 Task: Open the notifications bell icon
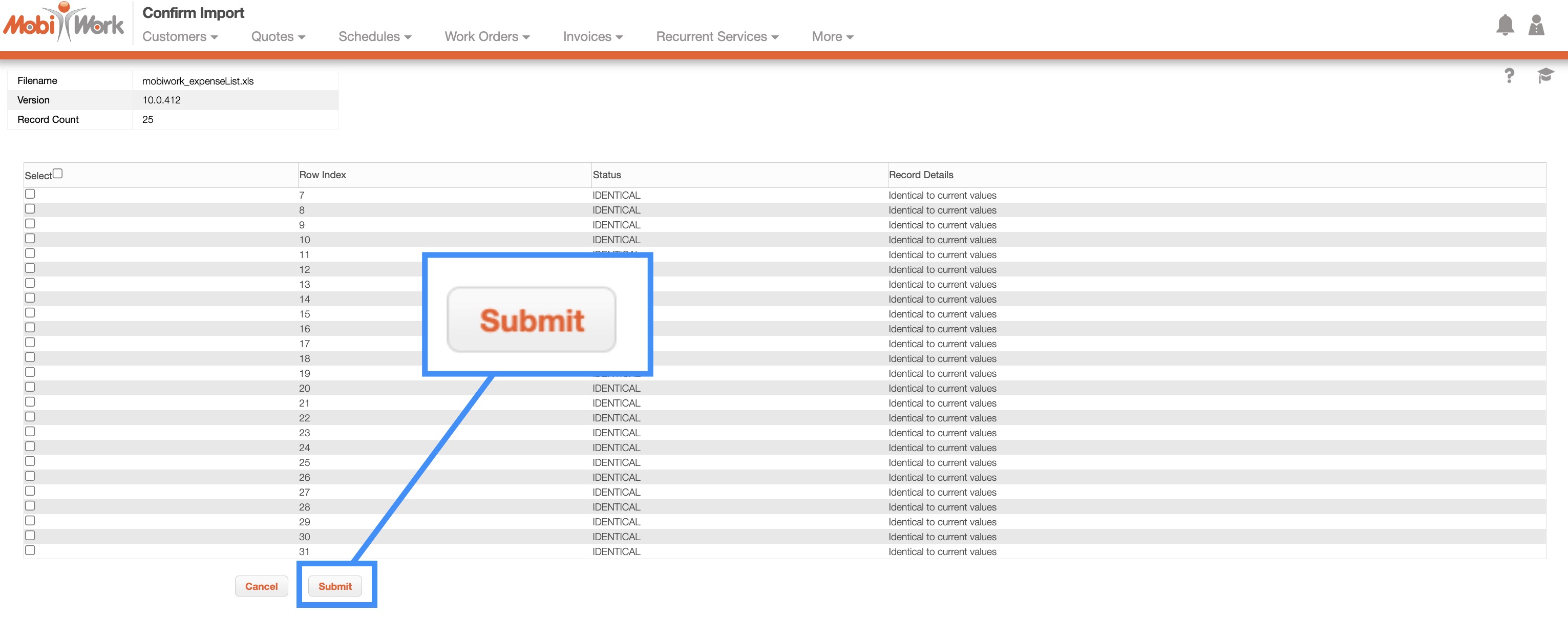[1505, 25]
